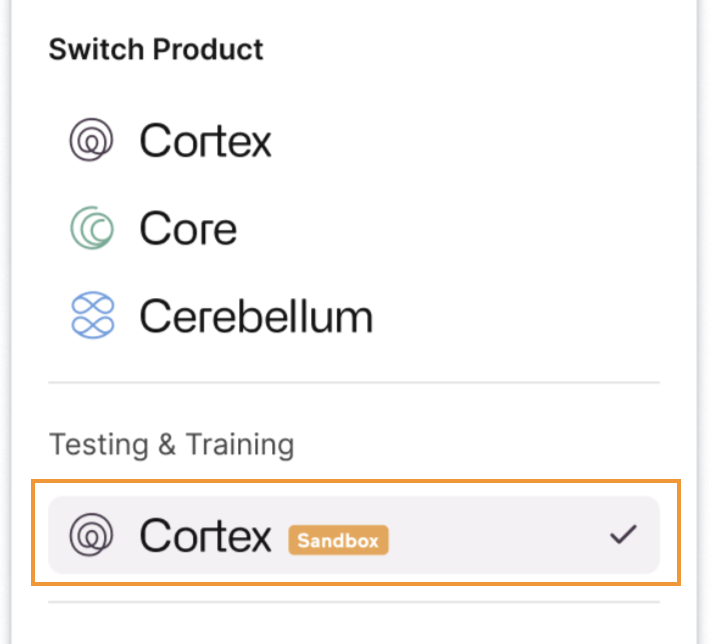This screenshot has width=714, height=644.
Task: Click the blank area right of Core
Action: 446,228
